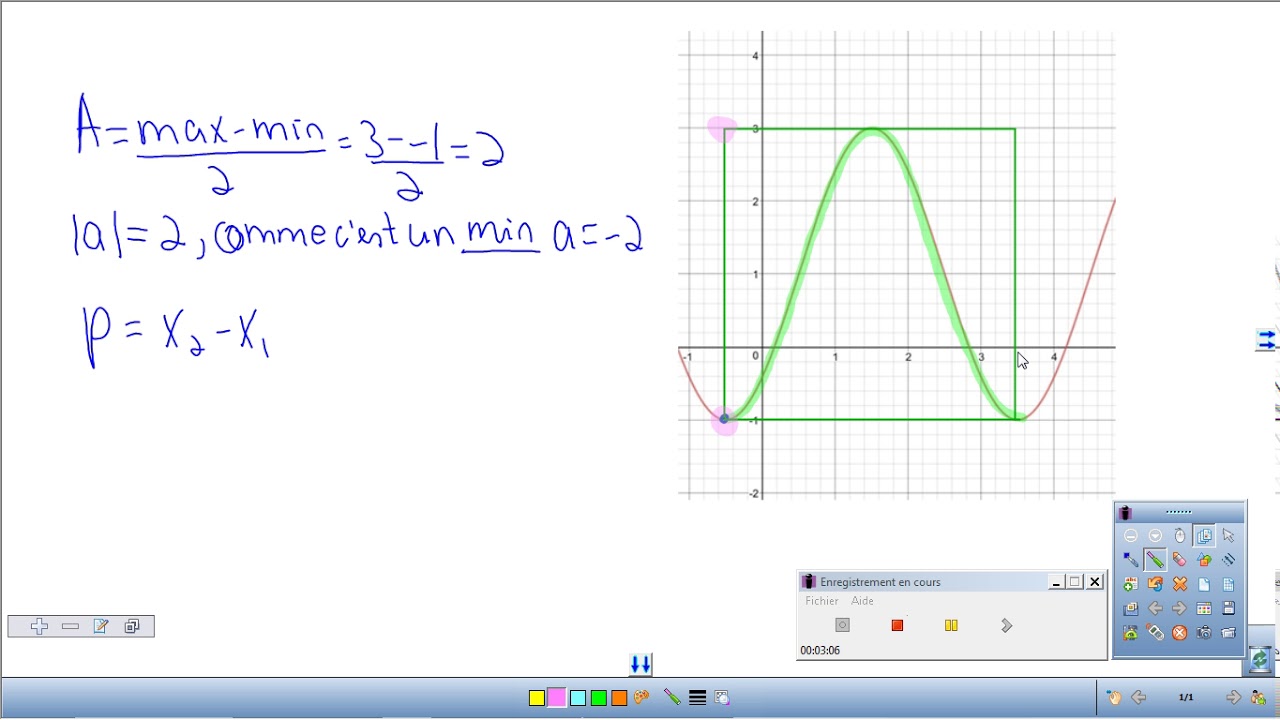1280x720 pixels.
Task: Click the video camera recorder icon
Action: point(1228,633)
